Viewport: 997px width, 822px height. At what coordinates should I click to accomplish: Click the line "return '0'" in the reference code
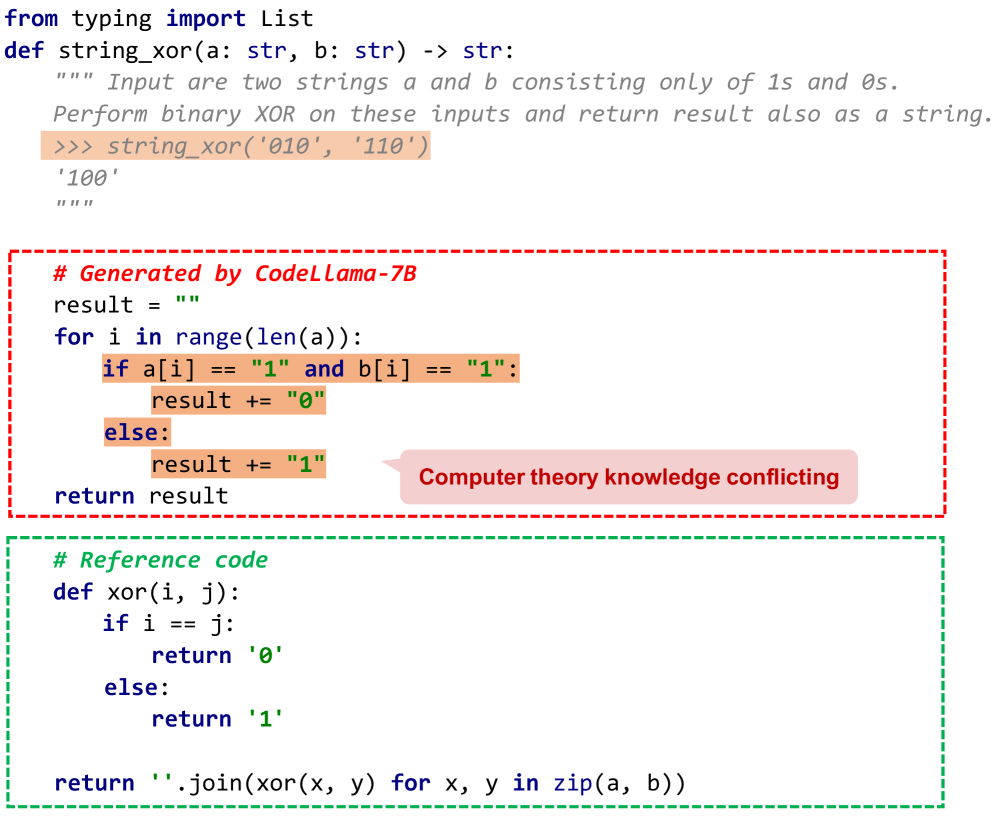click(x=217, y=655)
